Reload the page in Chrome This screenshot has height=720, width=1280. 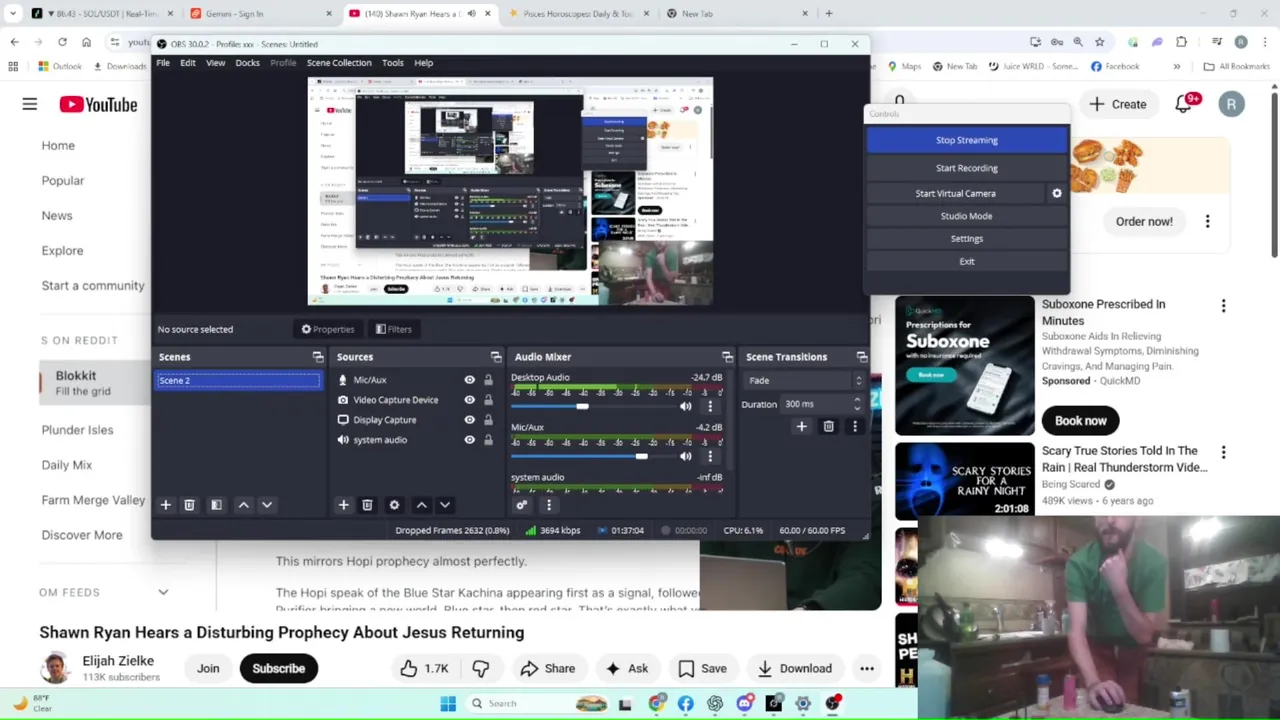[62, 42]
